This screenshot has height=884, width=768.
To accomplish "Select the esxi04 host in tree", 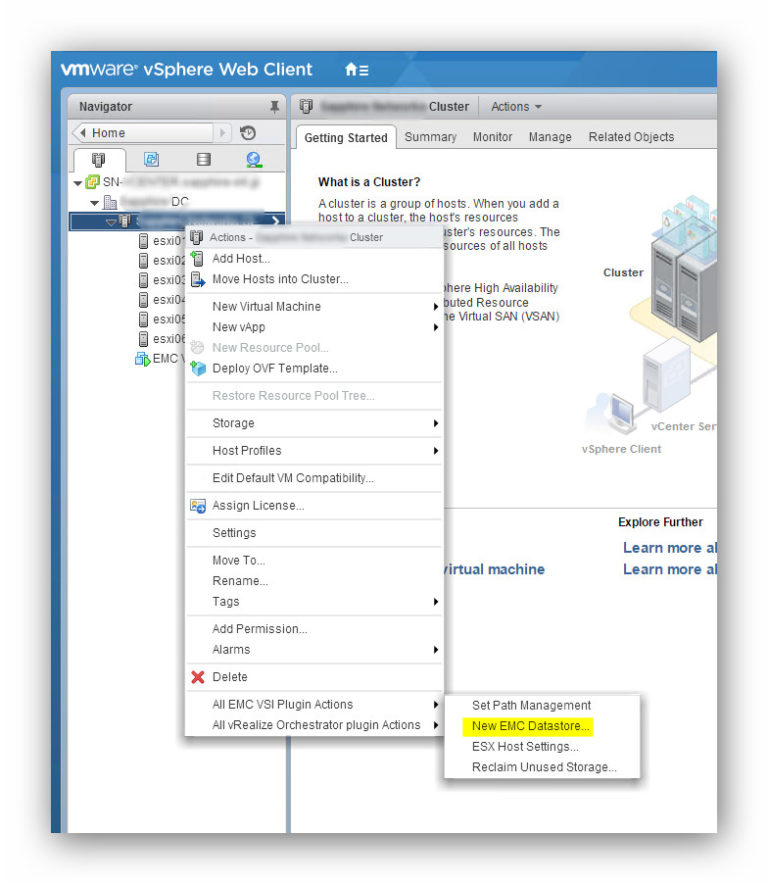I will pyautogui.click(x=161, y=299).
